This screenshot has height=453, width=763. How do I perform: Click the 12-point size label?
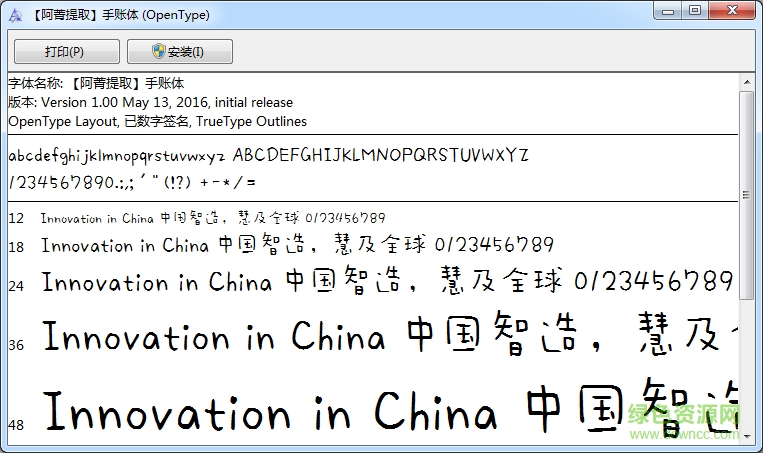pyautogui.click(x=16, y=218)
